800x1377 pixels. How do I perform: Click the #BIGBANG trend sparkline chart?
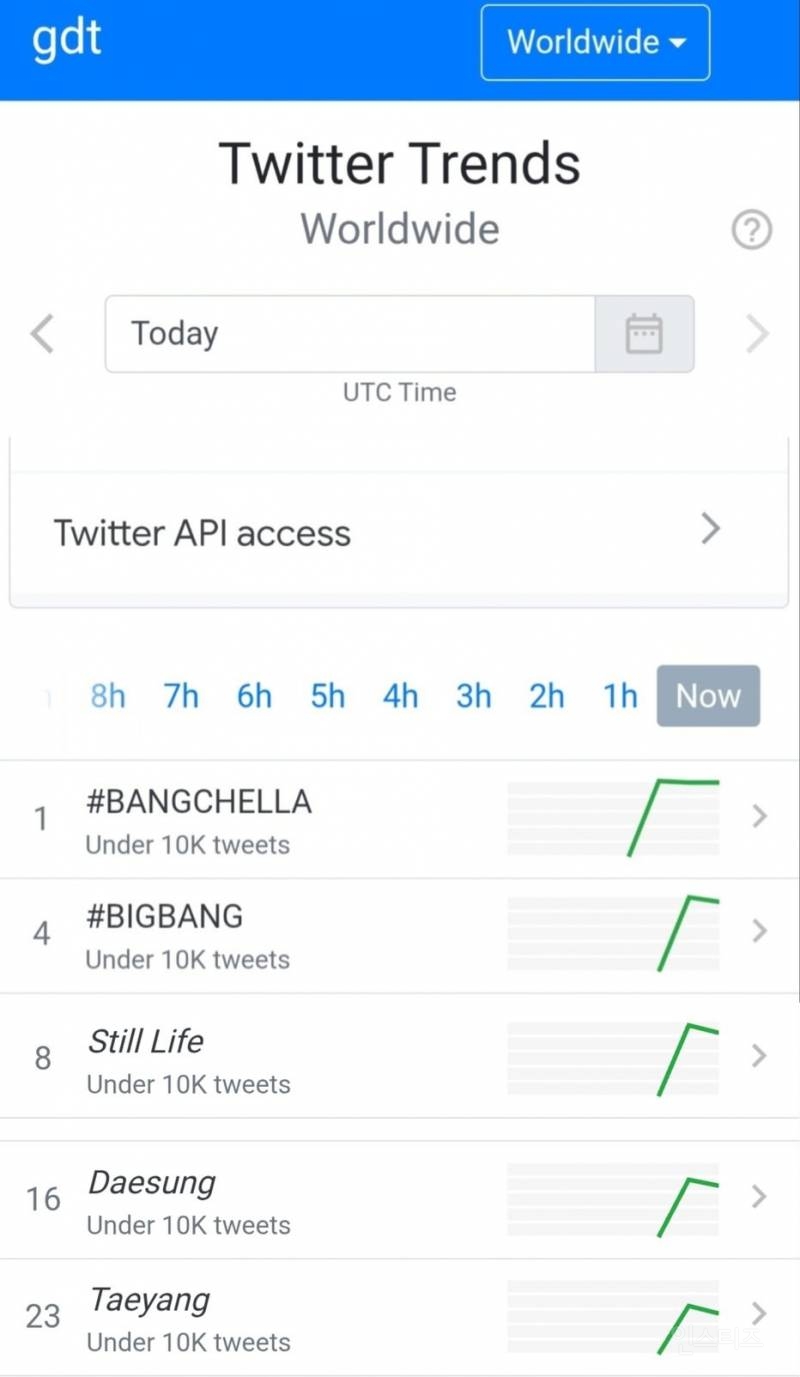[x=613, y=933]
